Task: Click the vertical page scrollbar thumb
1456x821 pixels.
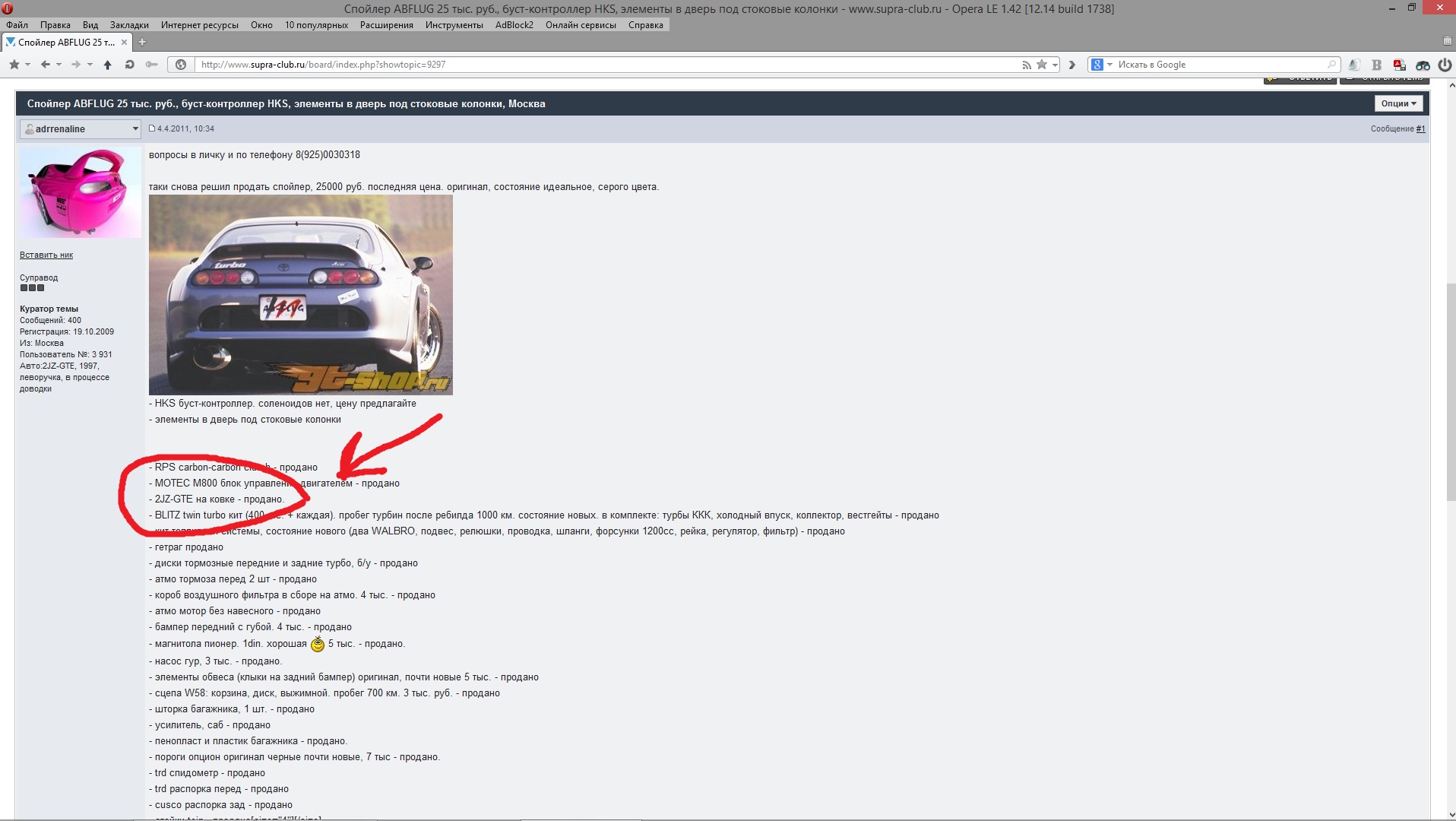Action: pyautogui.click(x=1450, y=391)
